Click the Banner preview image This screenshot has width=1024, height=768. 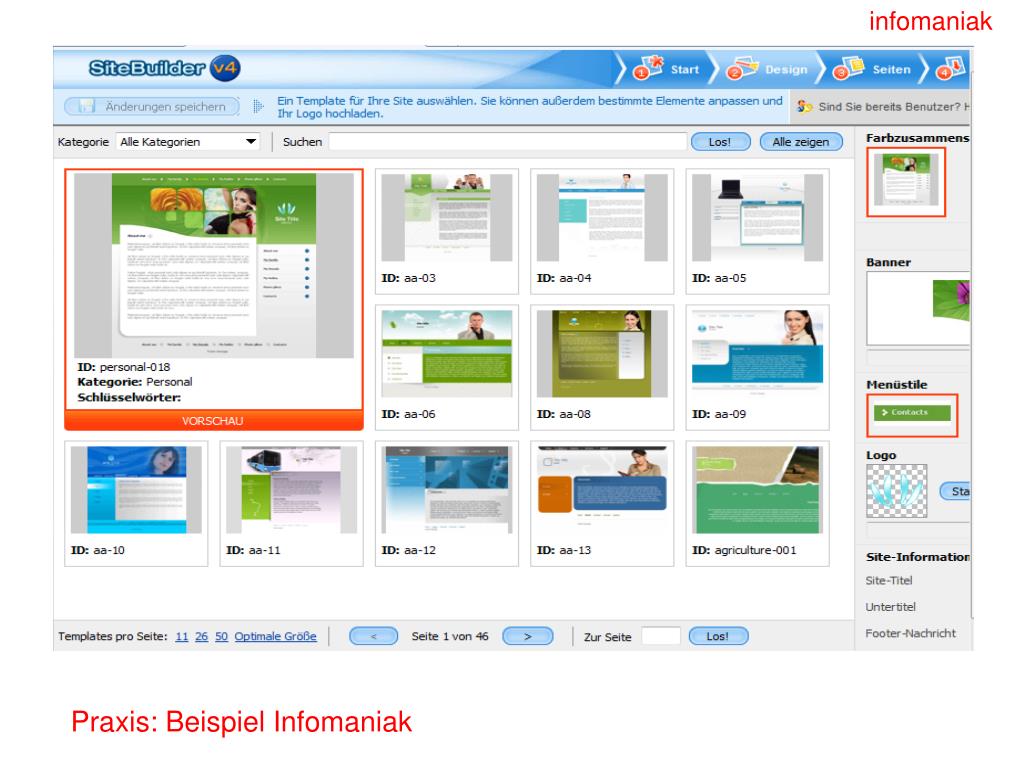click(918, 308)
